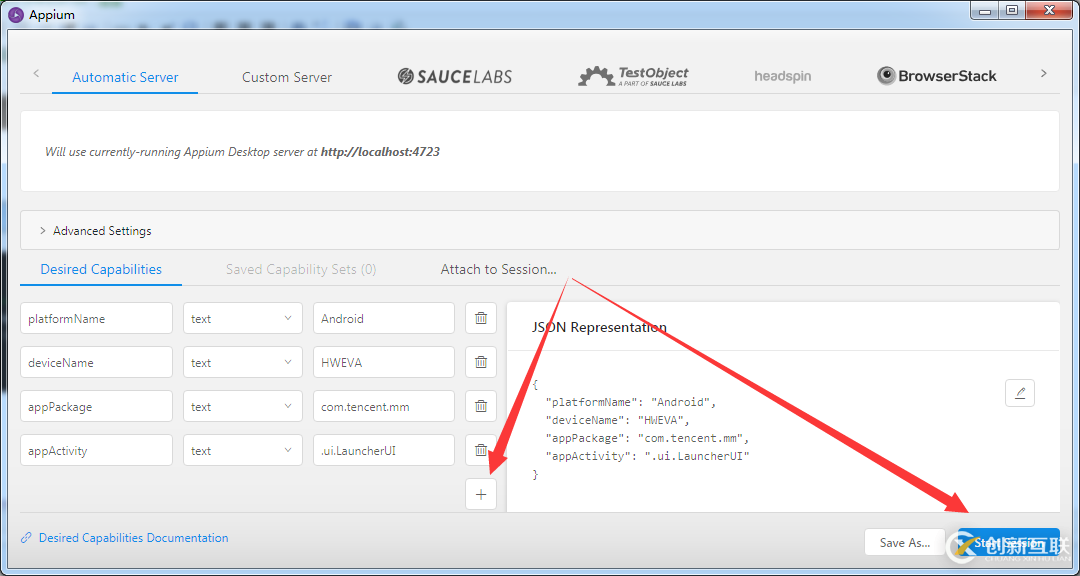Click Save As button
The width and height of the screenshot is (1080, 576).
[x=905, y=542]
